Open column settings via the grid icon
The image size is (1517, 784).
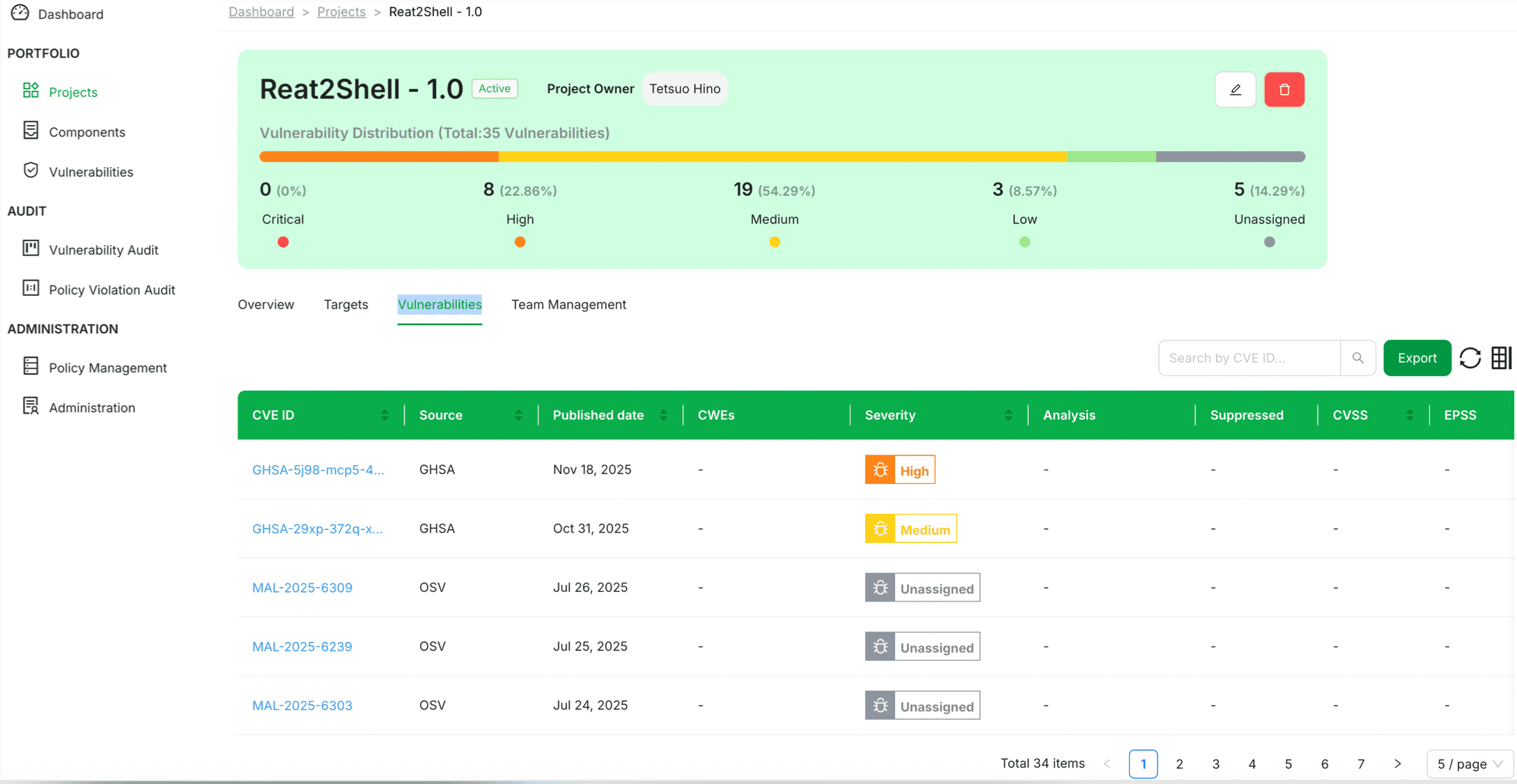pos(1502,358)
